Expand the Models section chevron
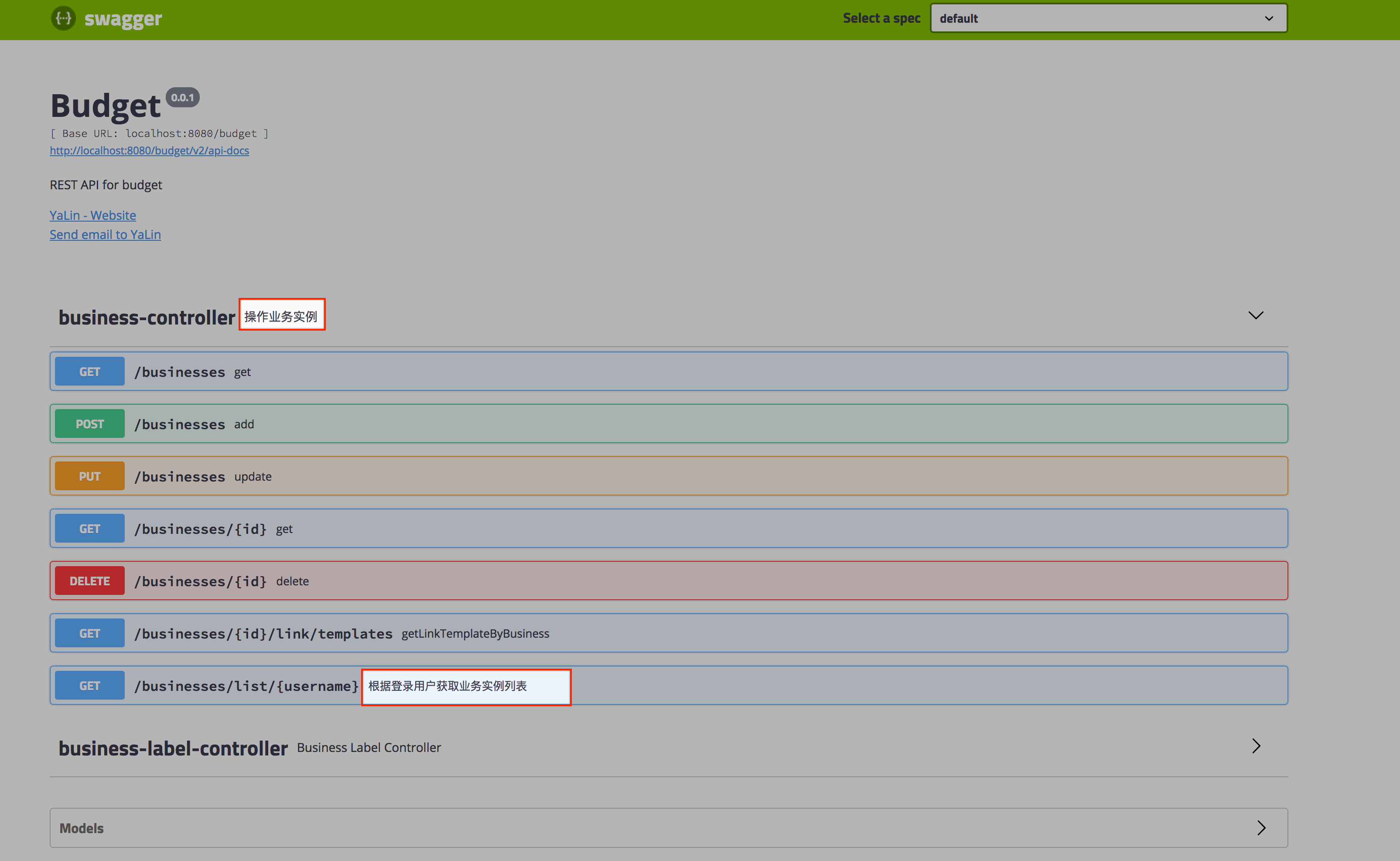Screen dimensions: 1400x861 pos(1261,828)
